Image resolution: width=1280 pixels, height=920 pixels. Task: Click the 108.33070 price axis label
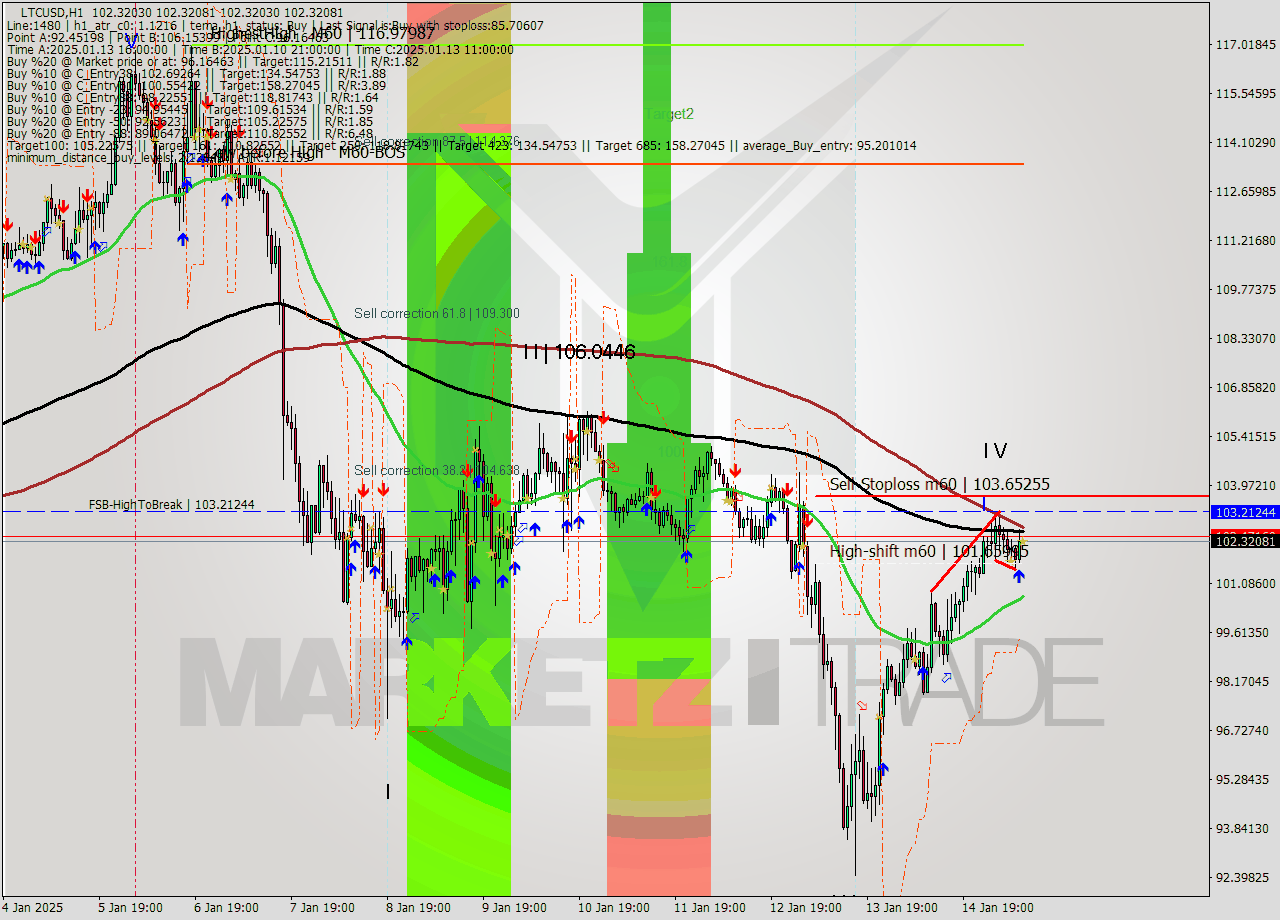coord(1244,339)
